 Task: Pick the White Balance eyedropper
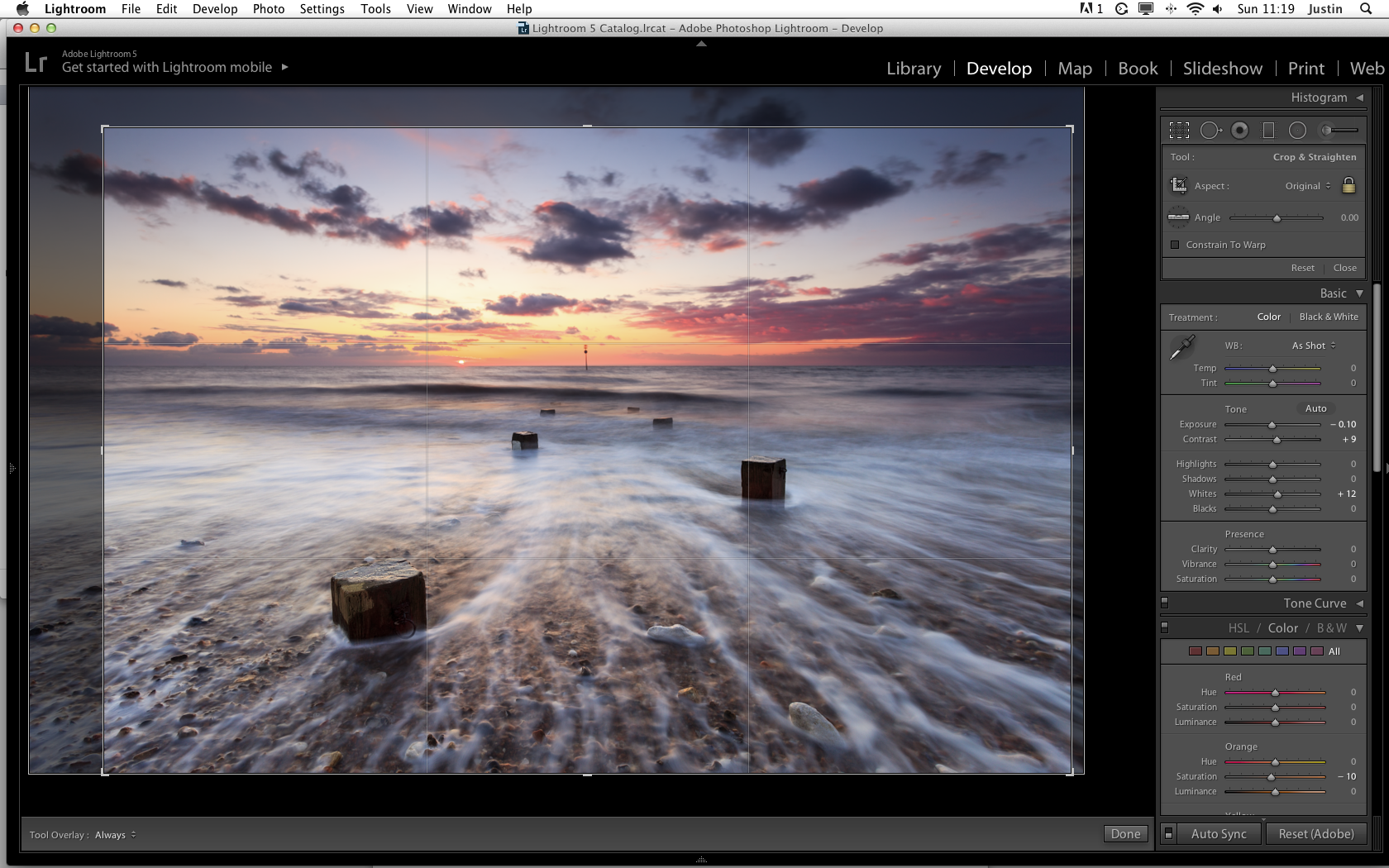(x=1181, y=346)
